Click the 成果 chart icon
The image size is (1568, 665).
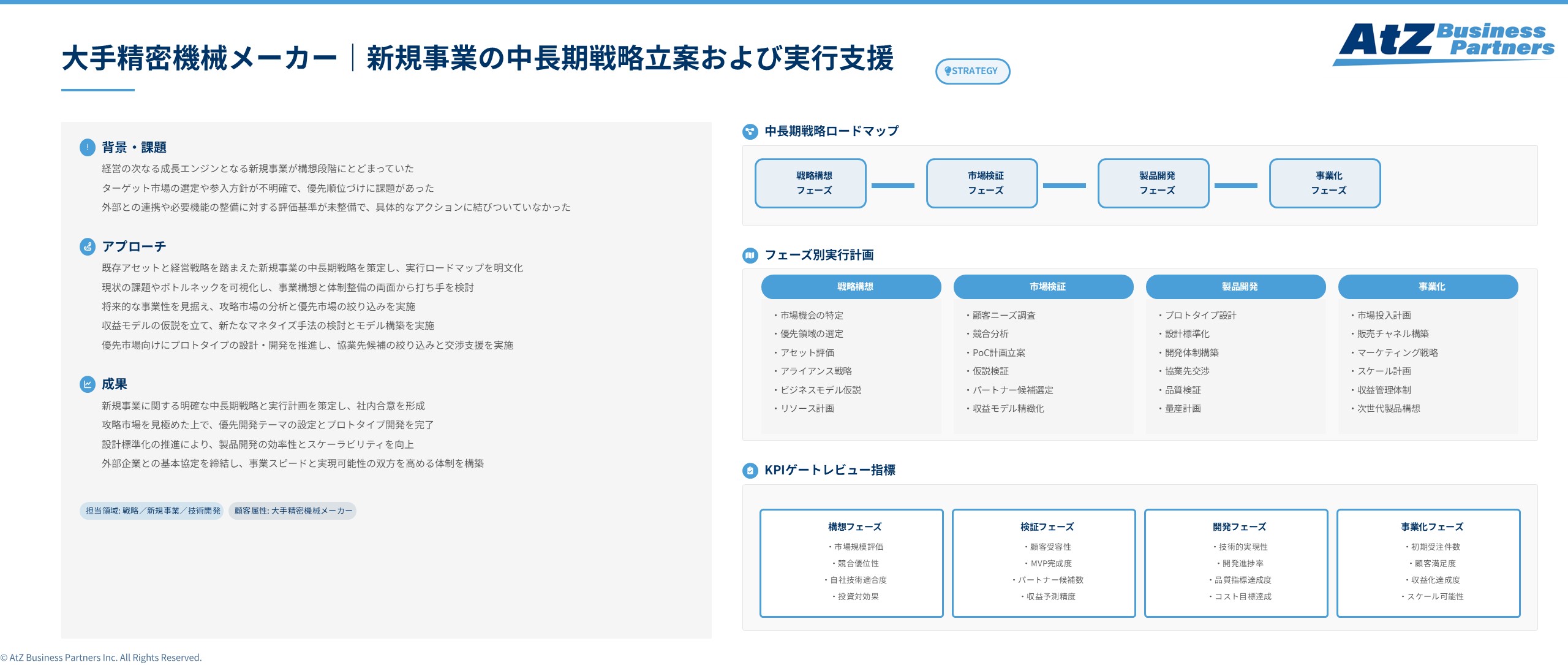point(87,384)
